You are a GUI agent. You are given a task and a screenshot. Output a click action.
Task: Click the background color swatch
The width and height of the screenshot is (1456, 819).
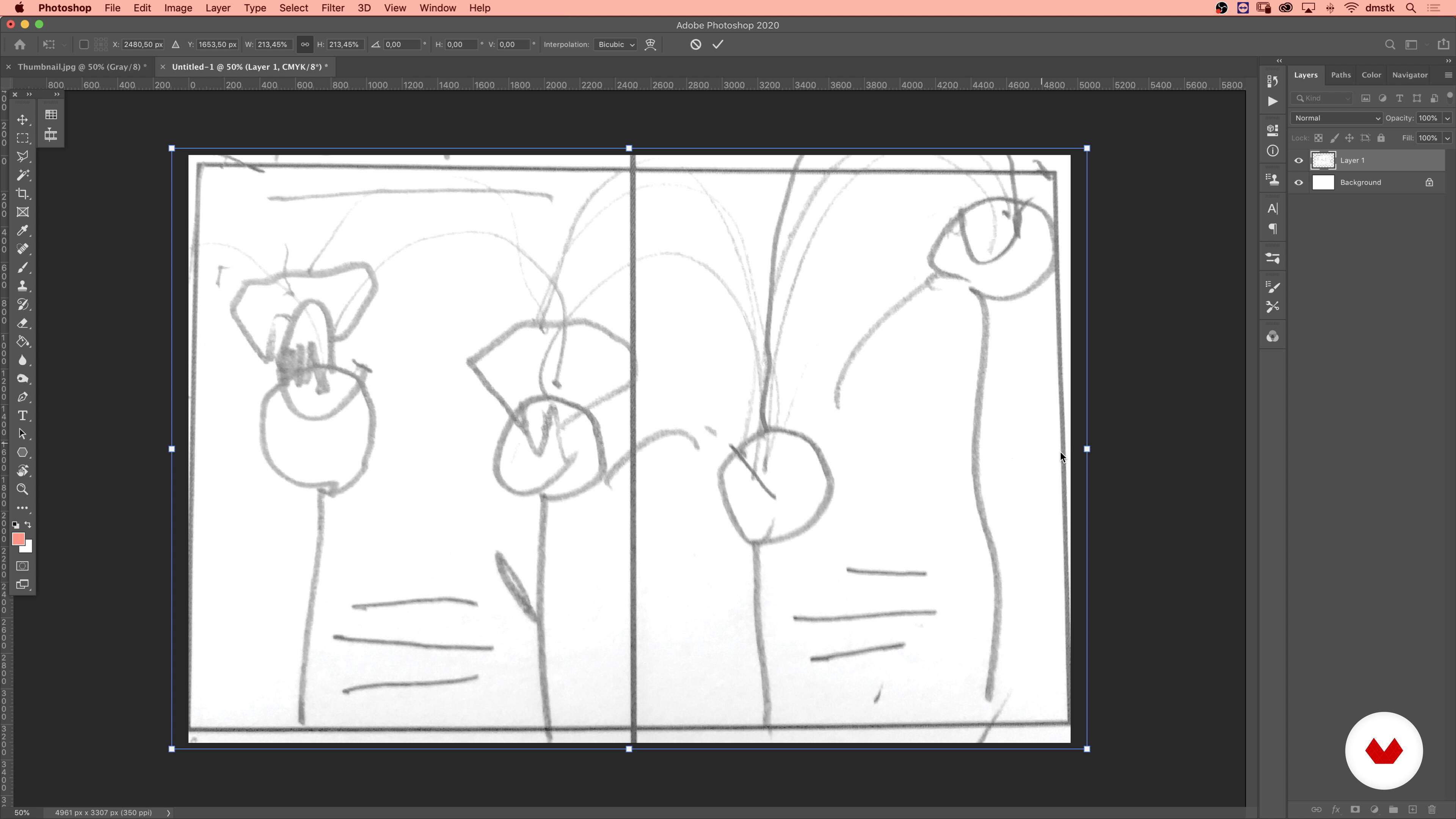click(28, 548)
